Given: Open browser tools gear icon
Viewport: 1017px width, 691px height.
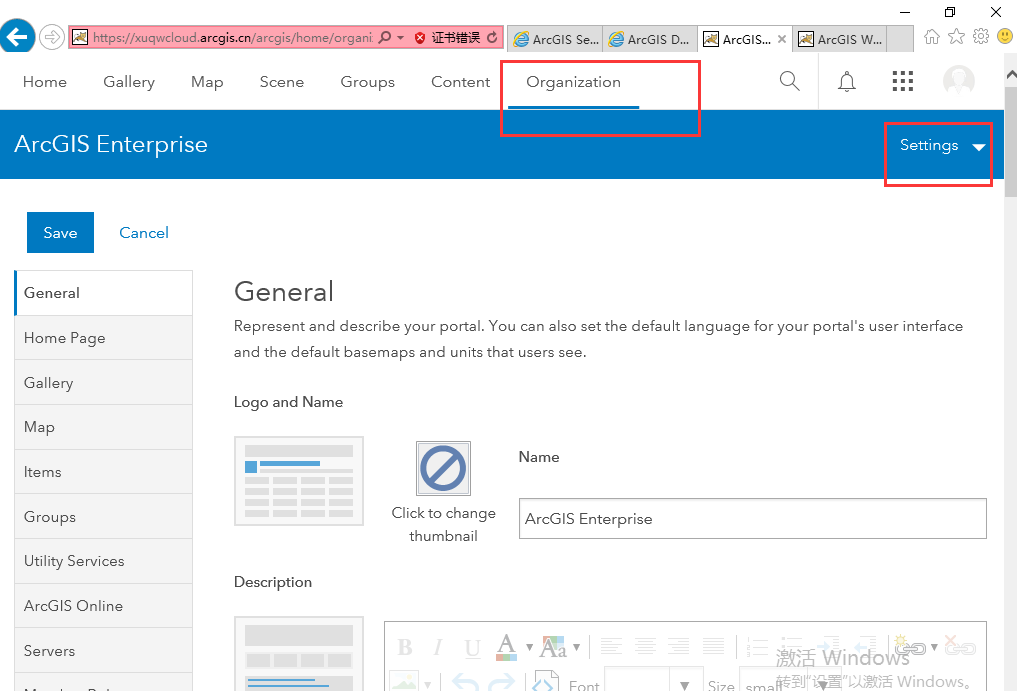Looking at the screenshot, I should click(x=981, y=36).
